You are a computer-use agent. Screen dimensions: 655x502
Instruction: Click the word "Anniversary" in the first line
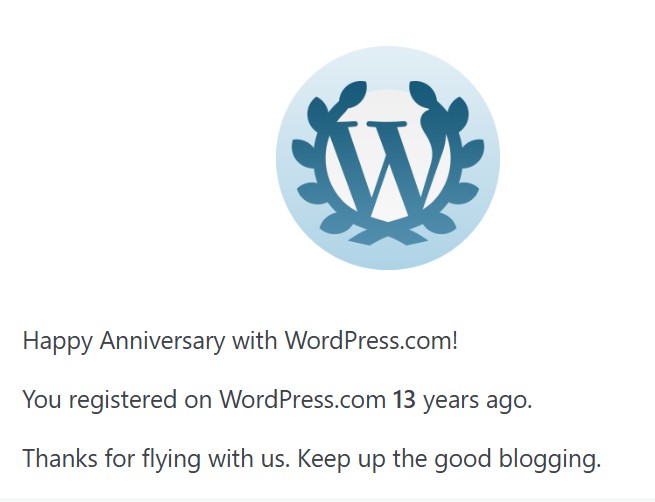pyautogui.click(x=162, y=340)
